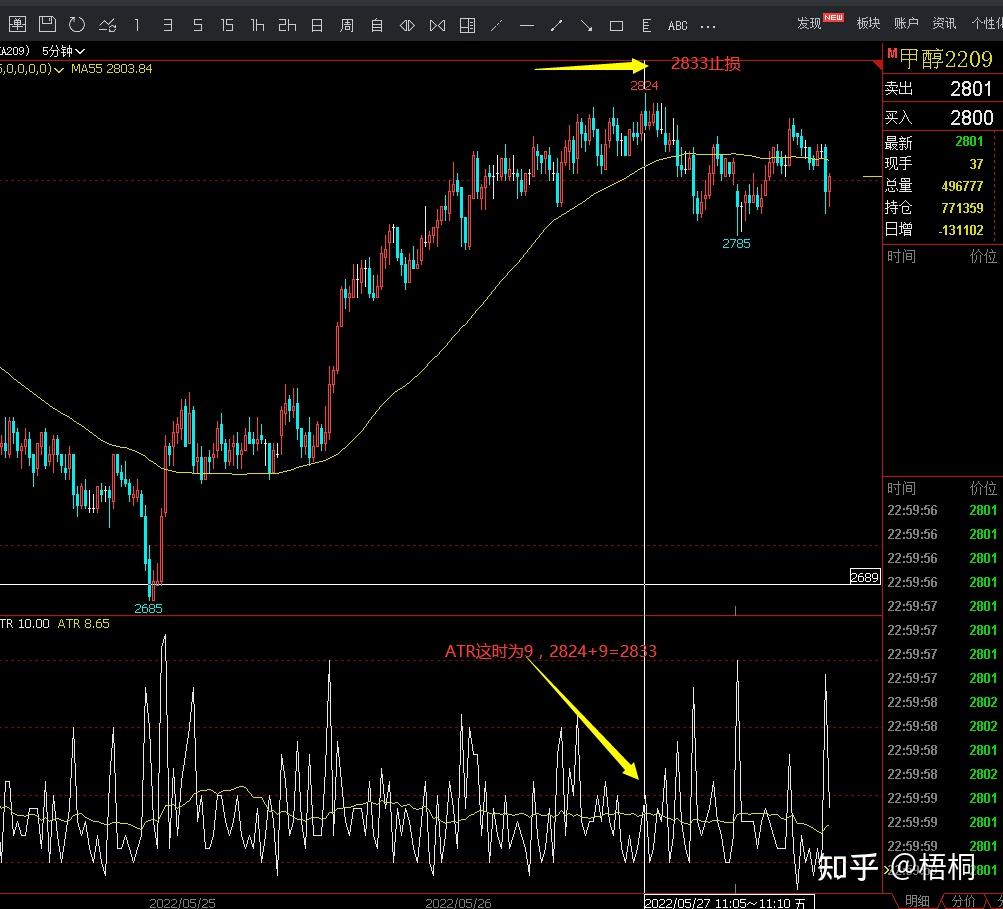Viewport: 1003px width, 909px height.
Task: Click the 2022/05/25 date axis label
Action: (182, 903)
